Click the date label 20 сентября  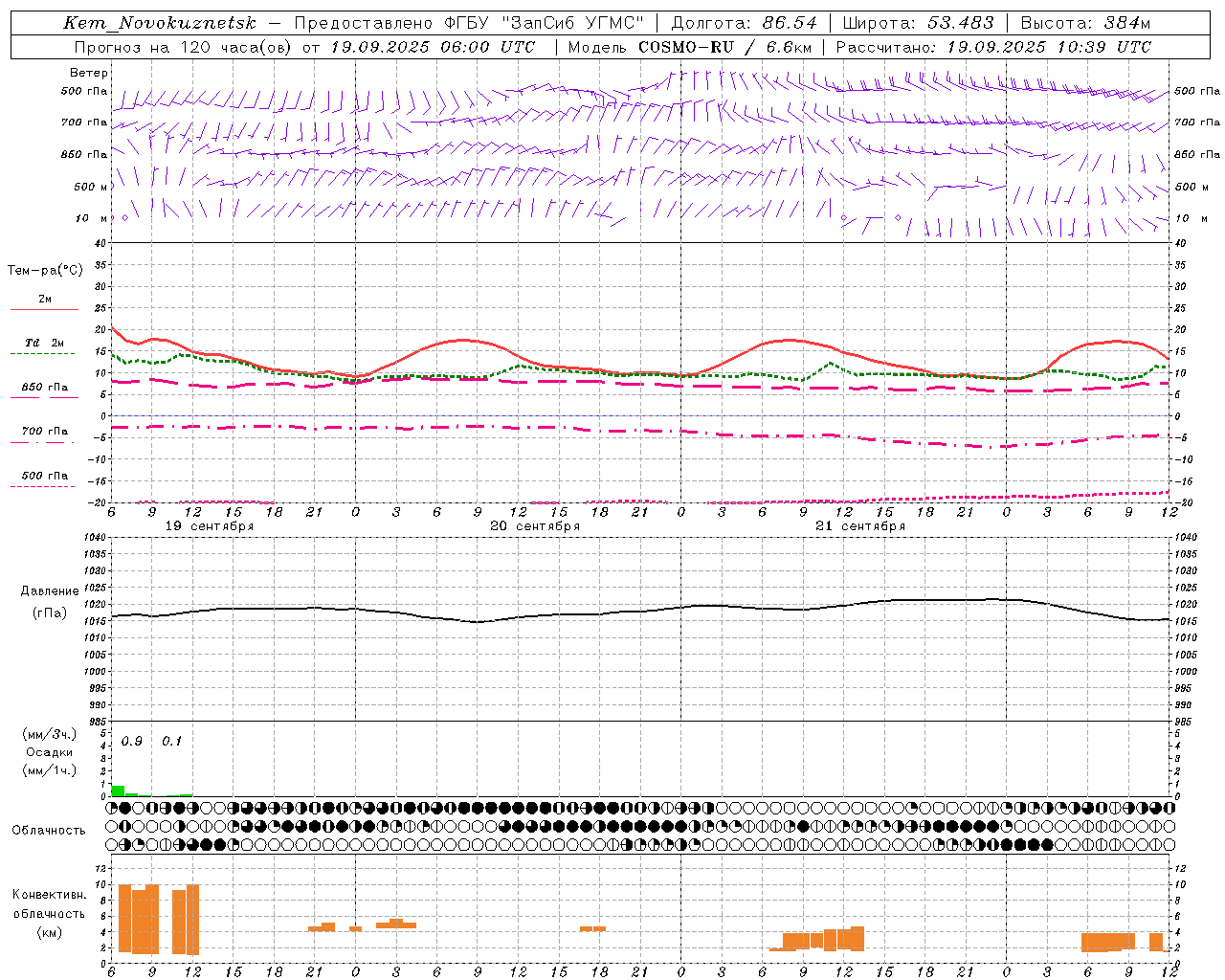[x=535, y=526]
